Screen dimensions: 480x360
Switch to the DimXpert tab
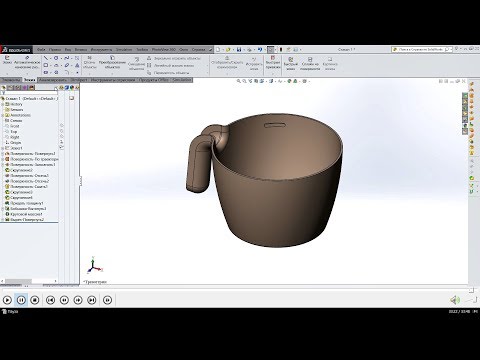(79, 80)
